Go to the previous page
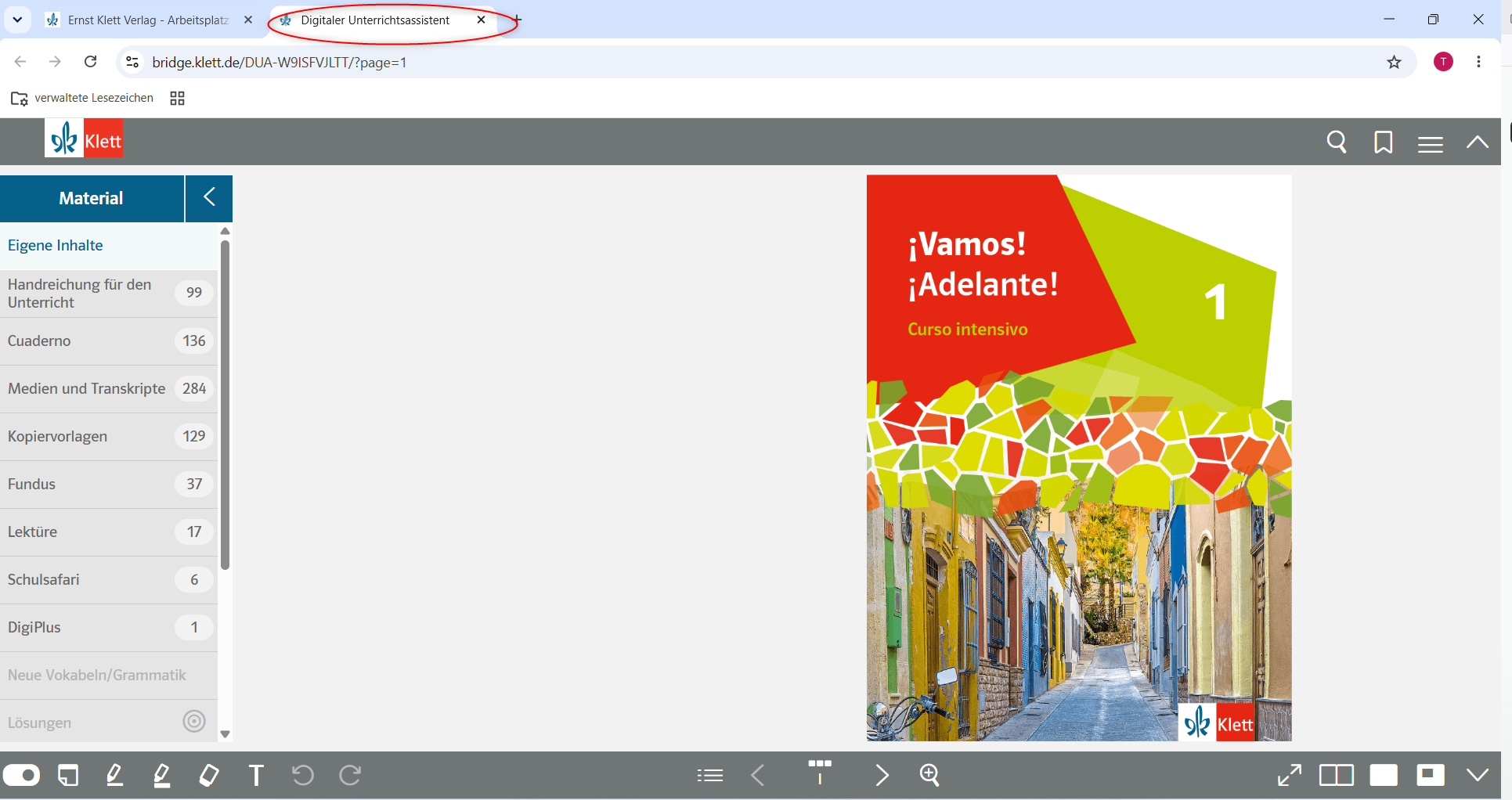The width and height of the screenshot is (1512, 800). 757,775
